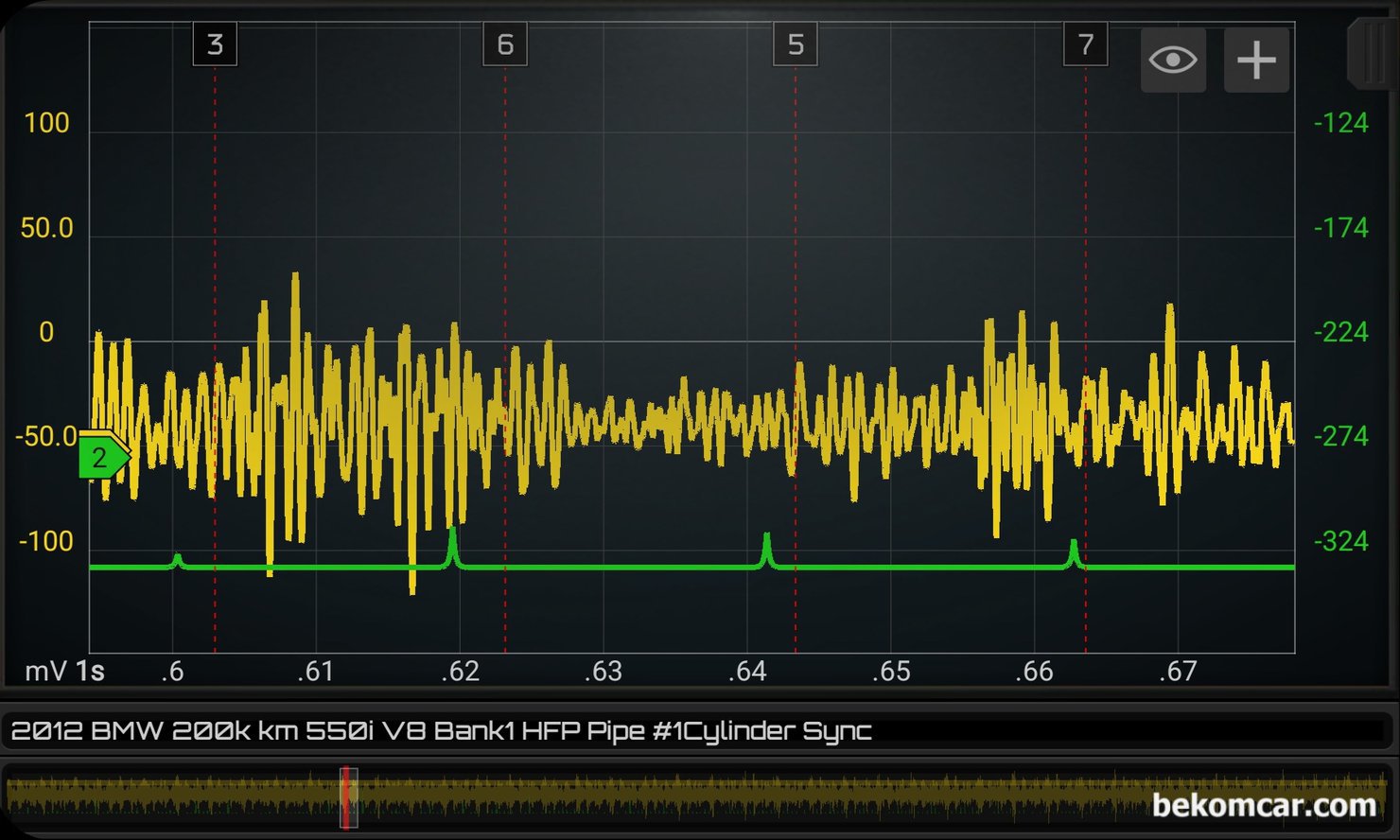Screen dimensions: 1400x840
Task: Click cylinder marker 5 flag
Action: point(796,44)
